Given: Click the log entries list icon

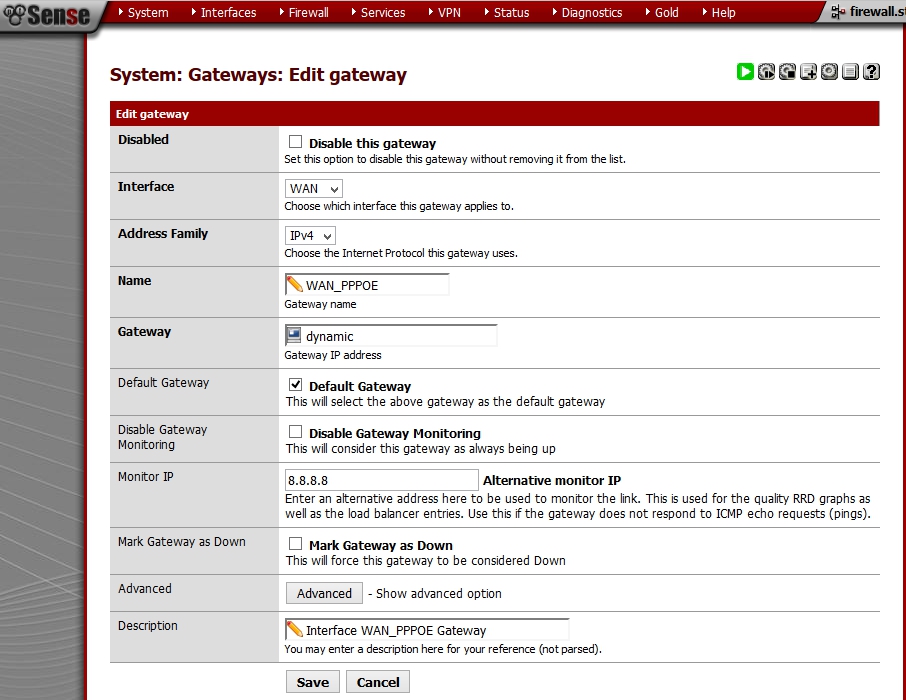Looking at the screenshot, I should click(850, 71).
